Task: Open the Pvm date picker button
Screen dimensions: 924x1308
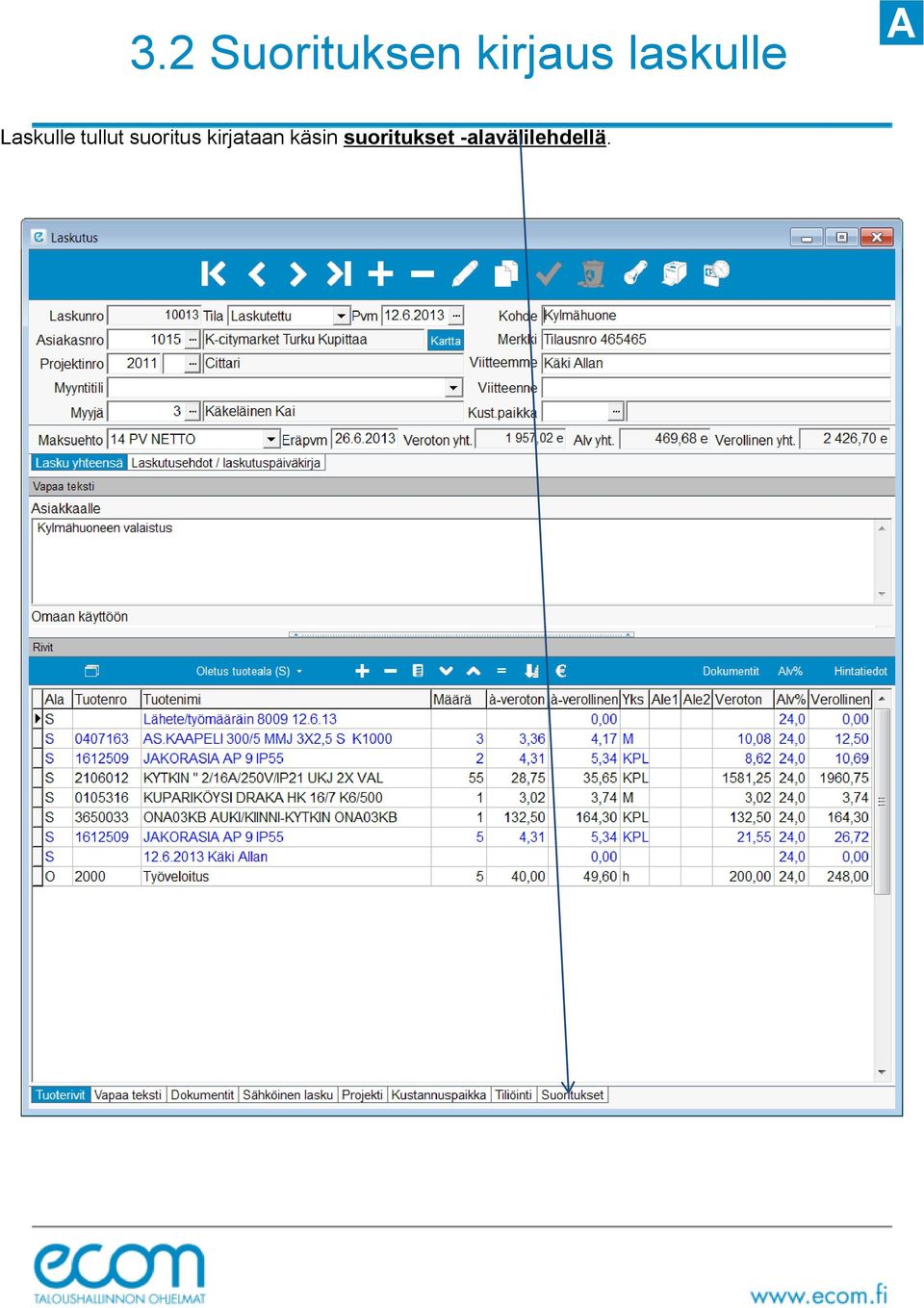Action: pos(456,316)
